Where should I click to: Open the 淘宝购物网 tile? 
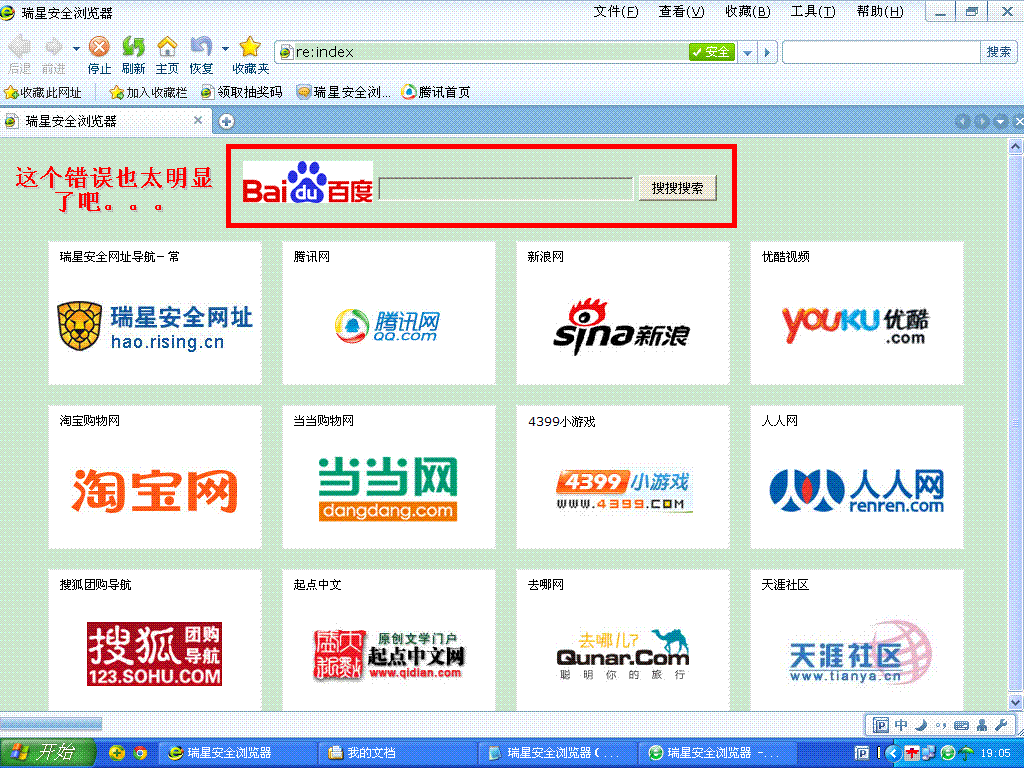pyautogui.click(x=155, y=477)
